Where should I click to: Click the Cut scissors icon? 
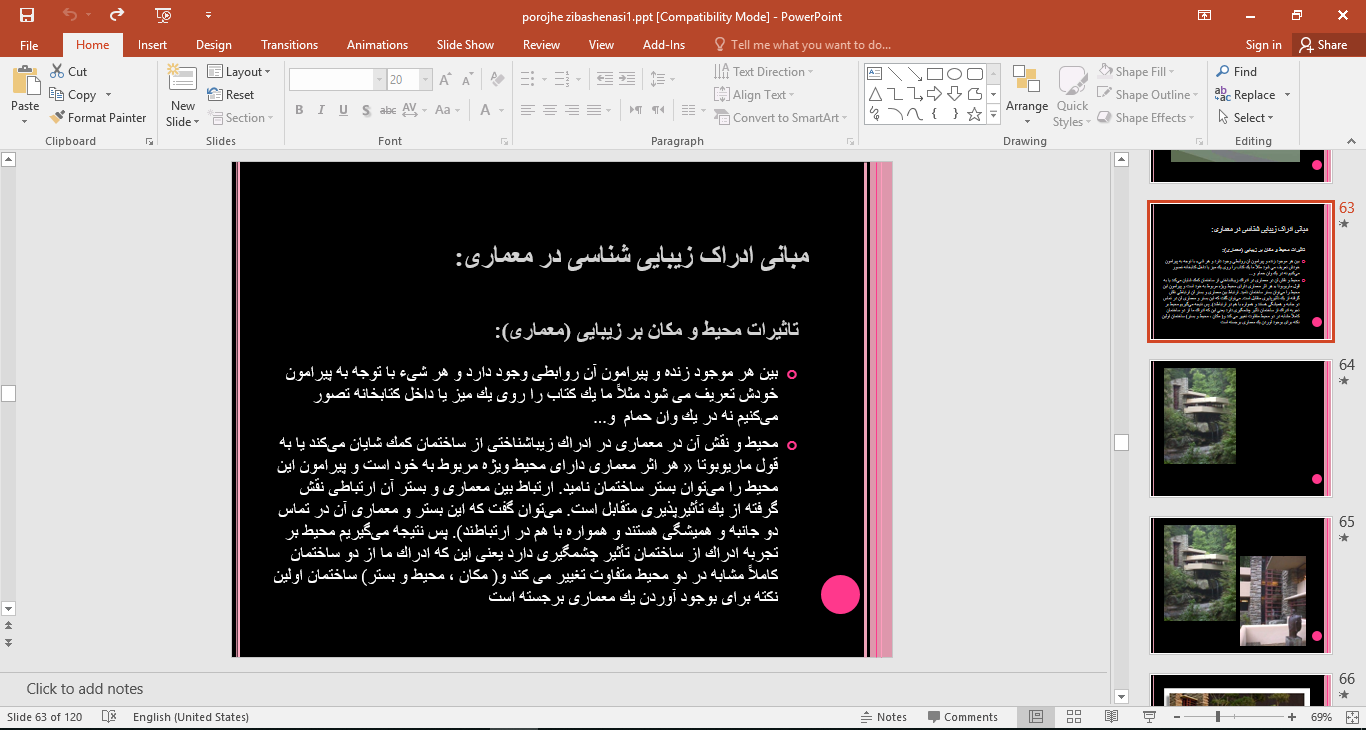tap(59, 71)
